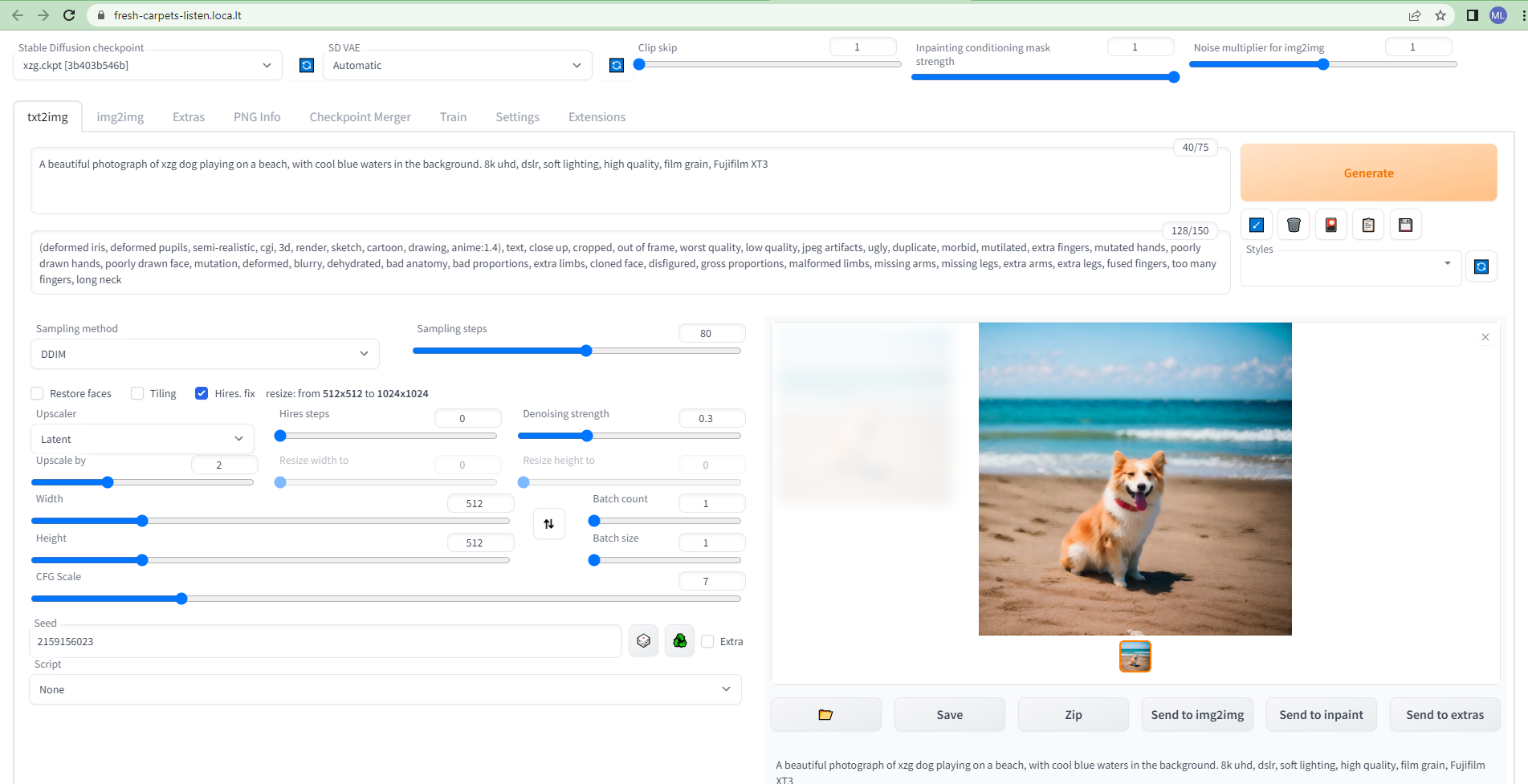Switch to the img2img tab

click(x=120, y=117)
